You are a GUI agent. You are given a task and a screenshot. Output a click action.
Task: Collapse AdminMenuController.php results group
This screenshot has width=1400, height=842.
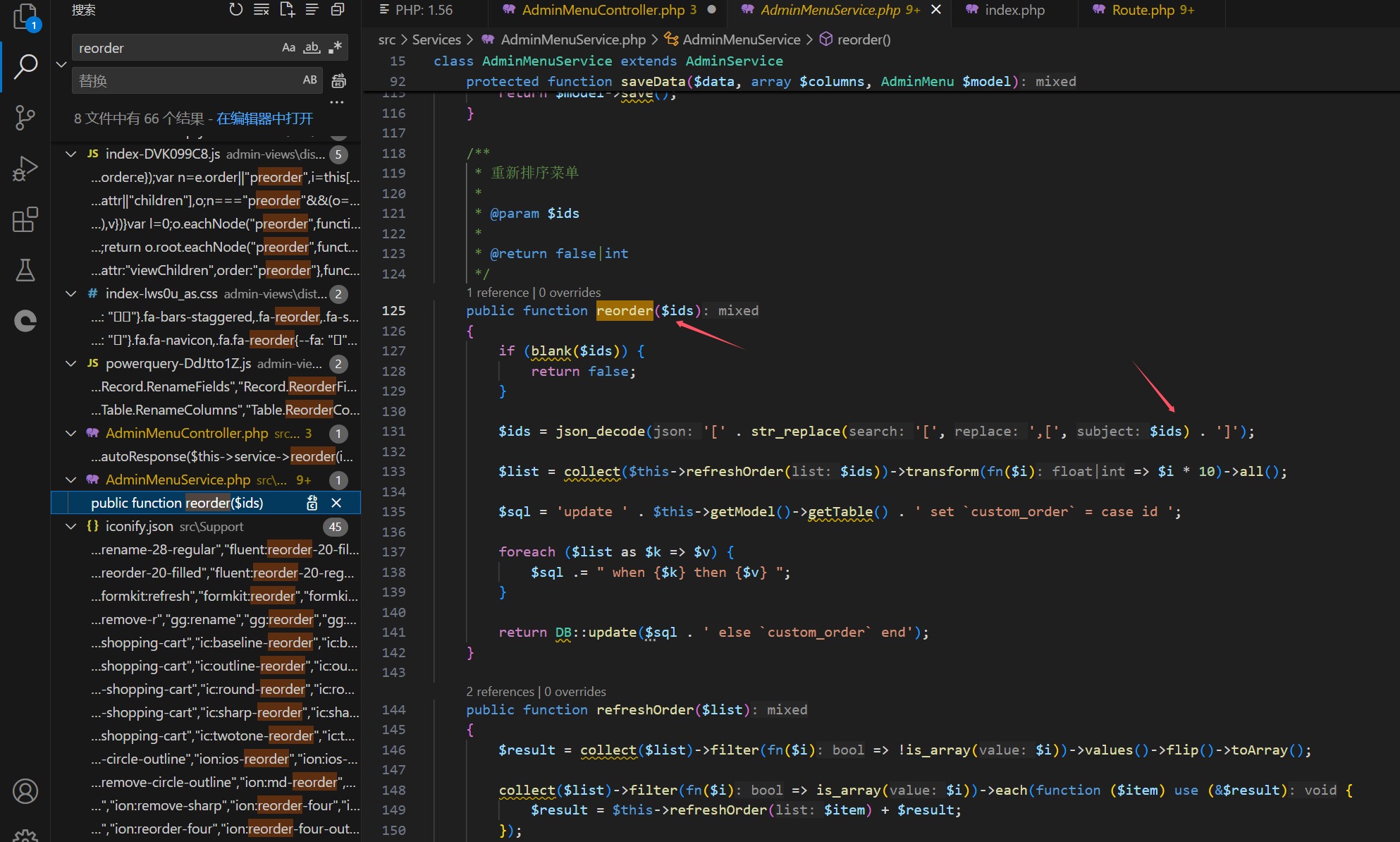pos(71,433)
